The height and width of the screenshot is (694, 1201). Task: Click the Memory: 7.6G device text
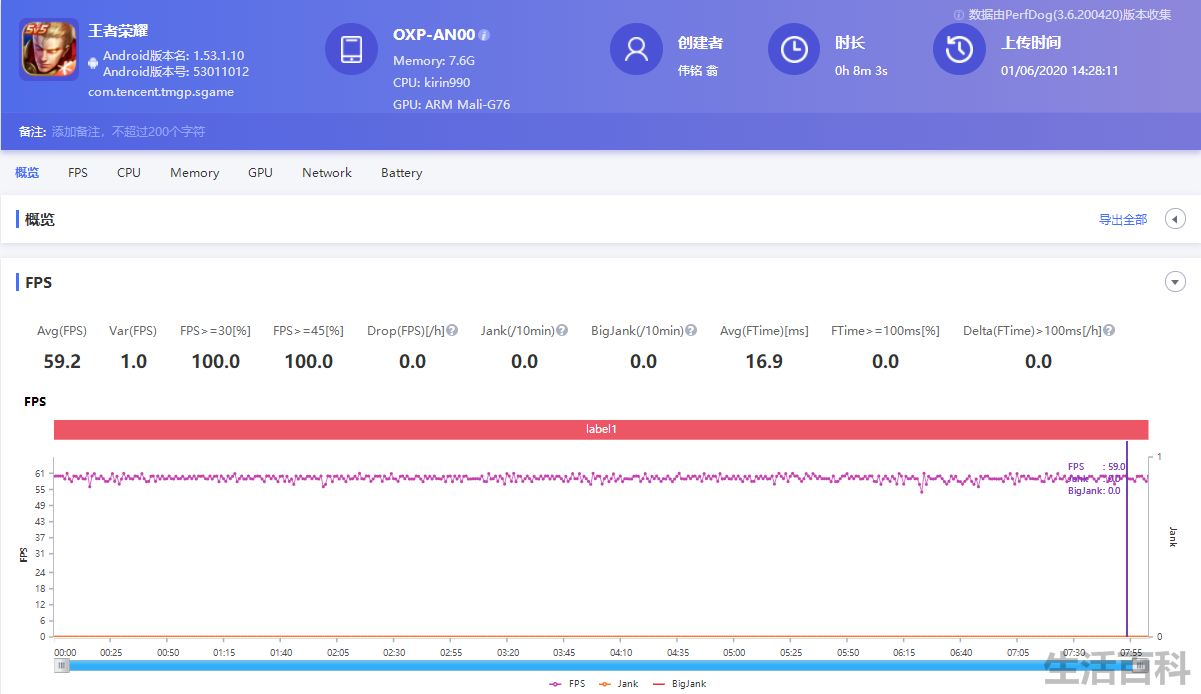pos(434,60)
